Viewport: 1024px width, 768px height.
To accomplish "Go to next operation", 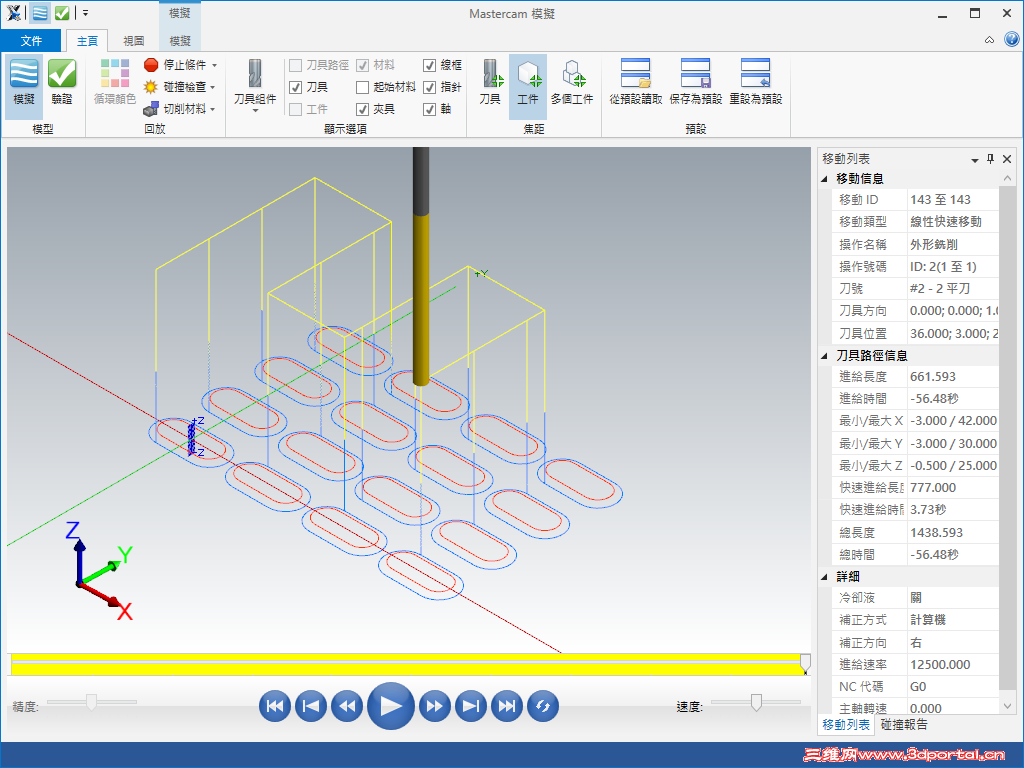I will click(471, 706).
